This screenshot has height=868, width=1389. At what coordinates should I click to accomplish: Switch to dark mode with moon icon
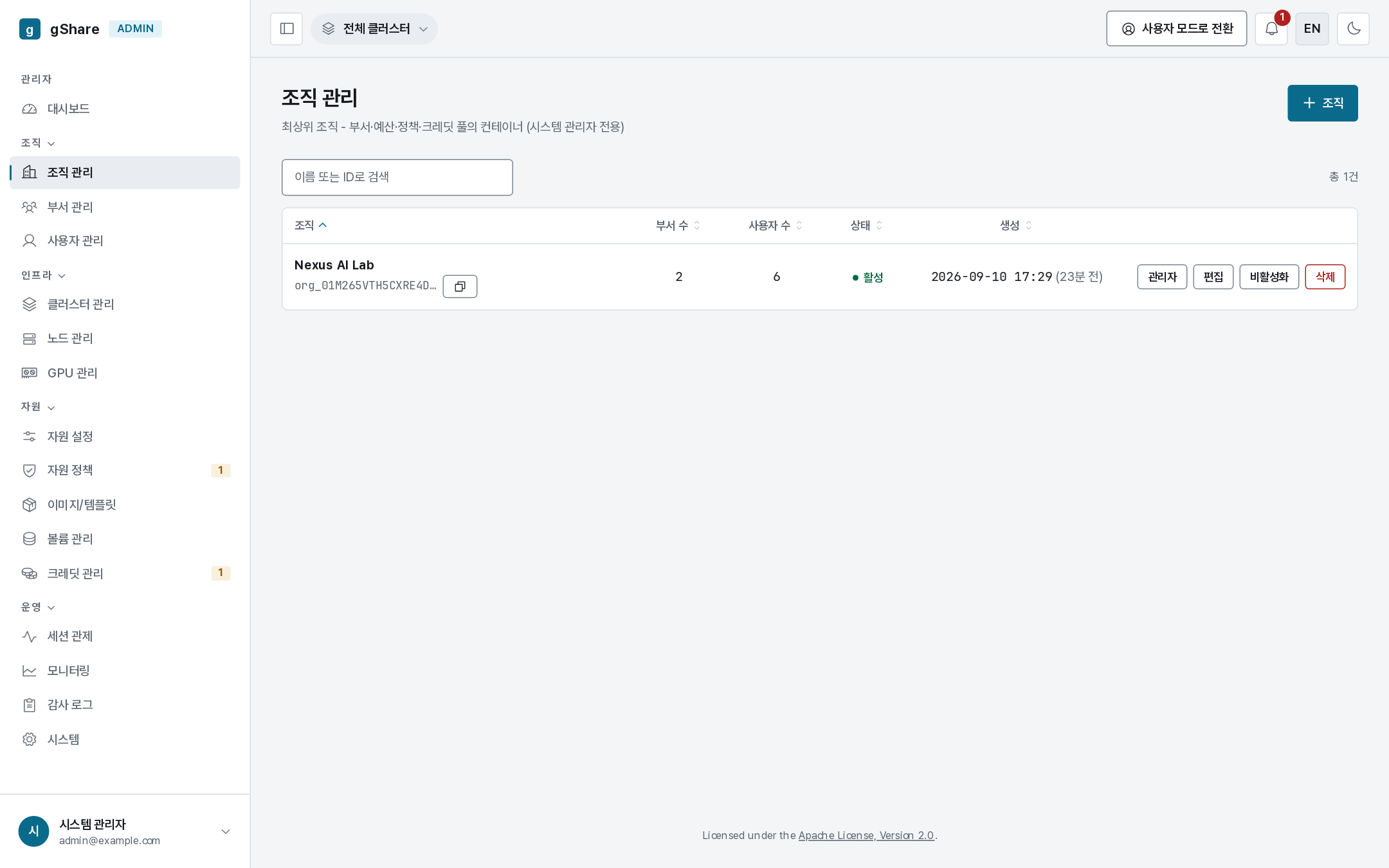[1353, 29]
